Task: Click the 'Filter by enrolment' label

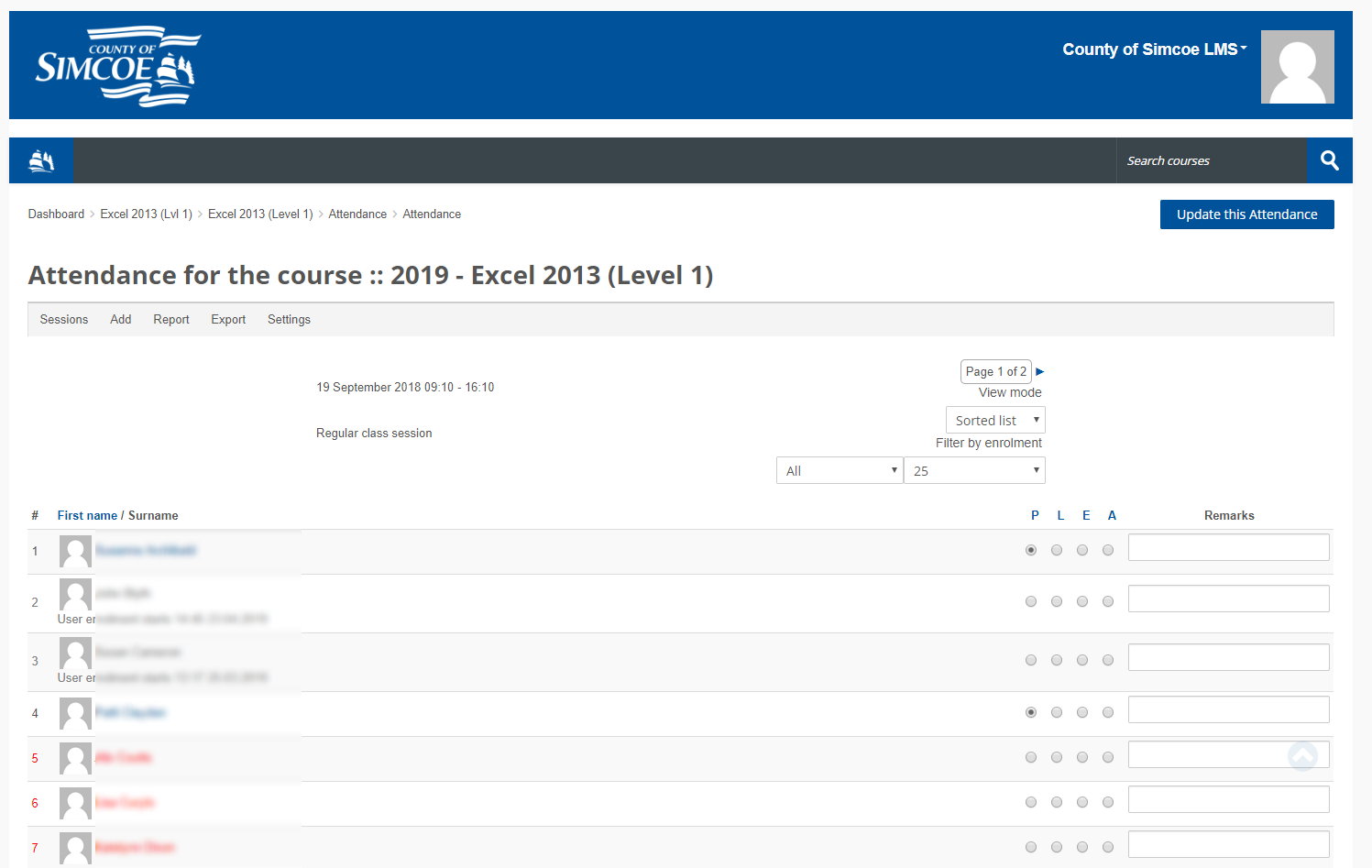Action: pyautogui.click(x=989, y=443)
